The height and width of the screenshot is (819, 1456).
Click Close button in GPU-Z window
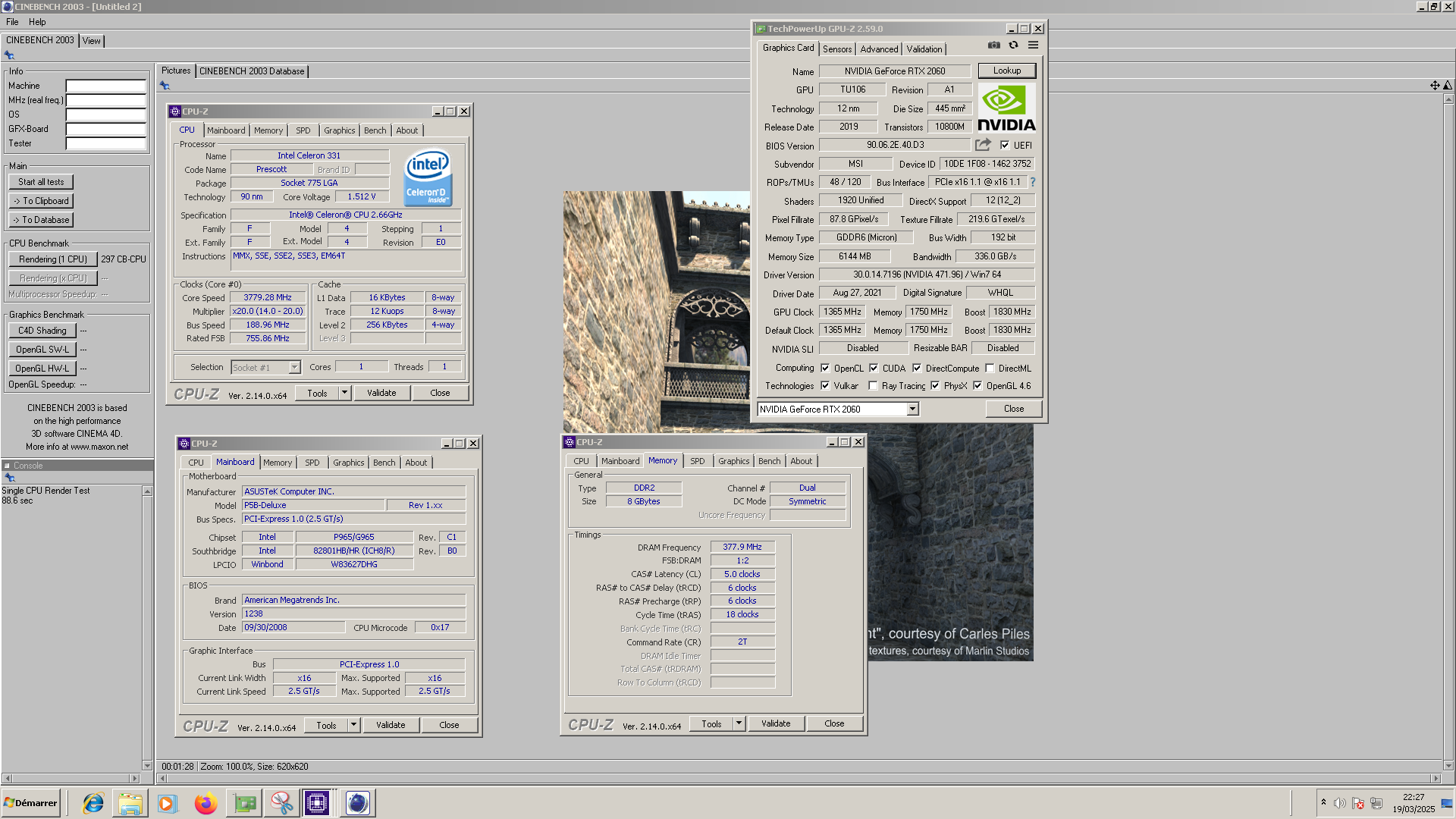click(x=1014, y=409)
